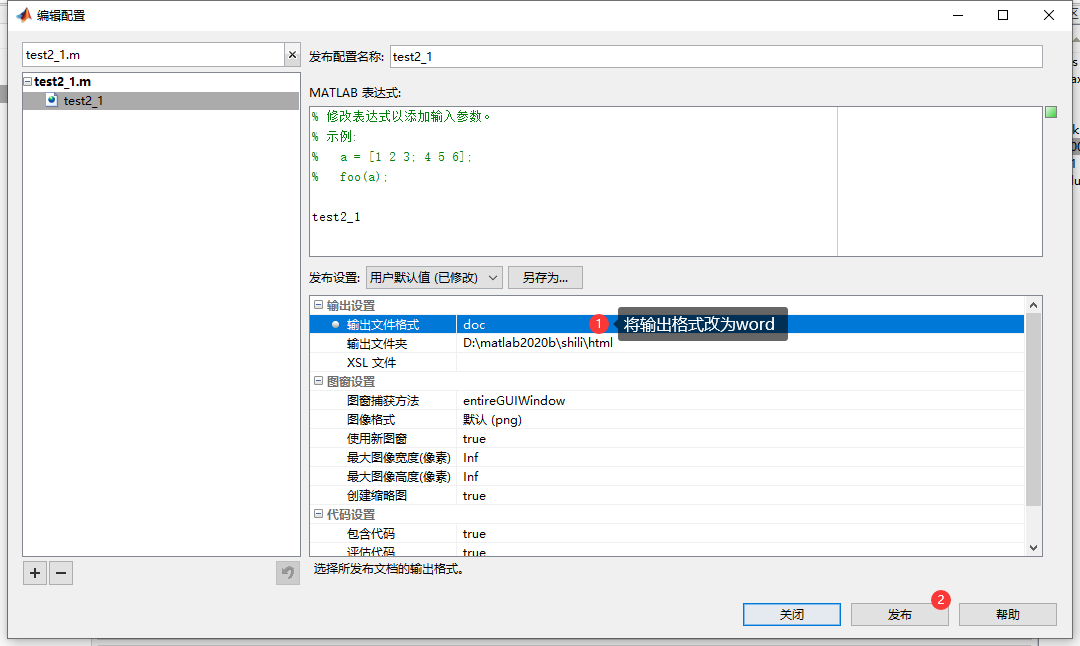Image resolution: width=1080 pixels, height=646 pixels.
Task: Click scroll down arrow of settings list
Action: pyautogui.click(x=1033, y=548)
